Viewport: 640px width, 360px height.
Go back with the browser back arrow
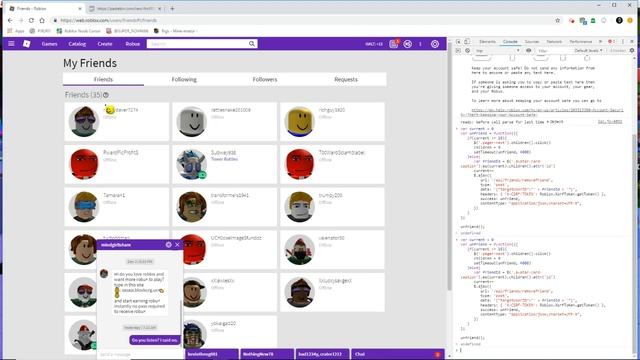[x=10, y=20]
